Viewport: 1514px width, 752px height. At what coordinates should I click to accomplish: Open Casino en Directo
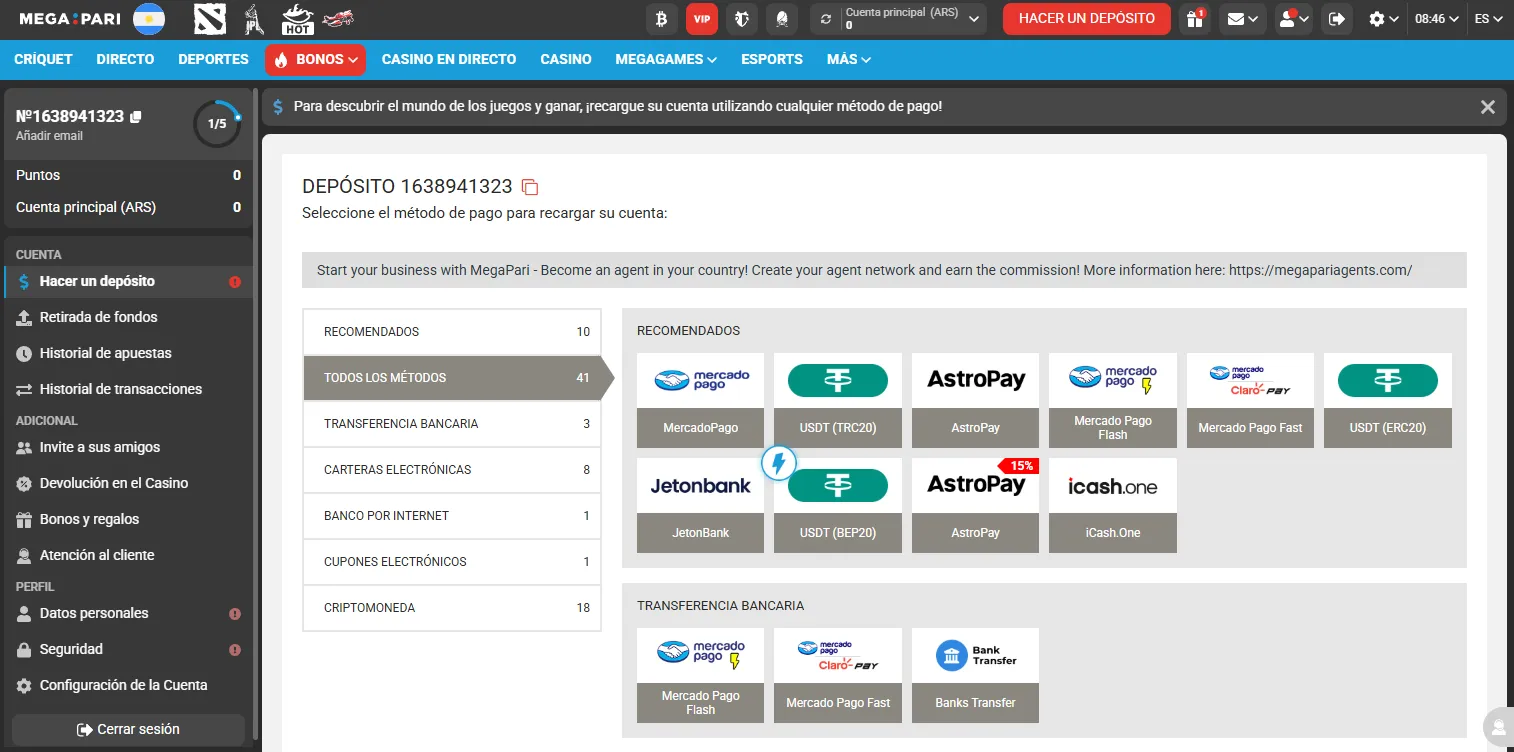449,59
